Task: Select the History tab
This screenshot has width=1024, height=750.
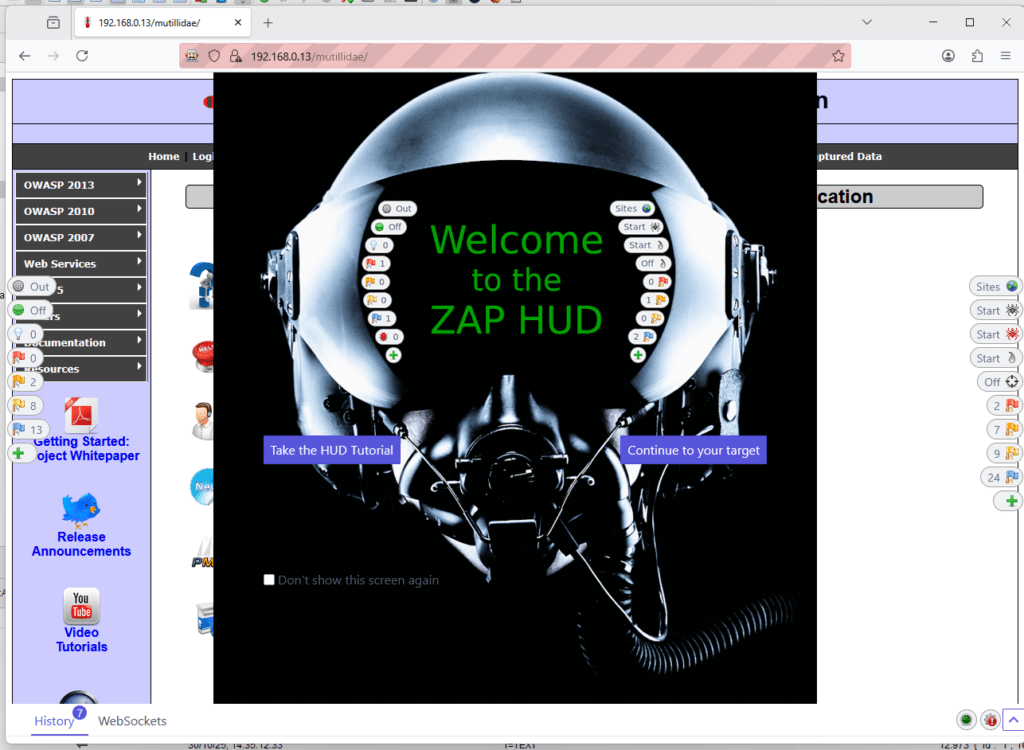Action: [54, 721]
